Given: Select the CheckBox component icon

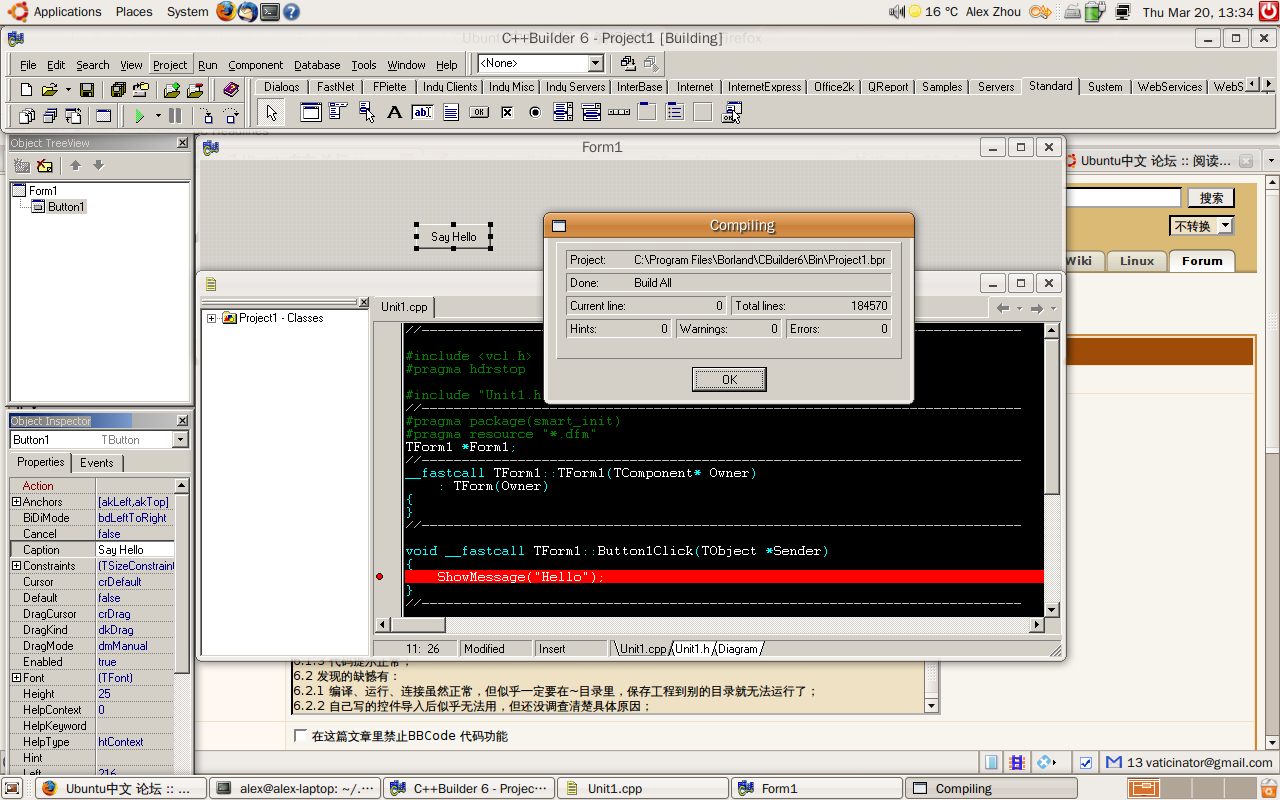Looking at the screenshot, I should click(x=507, y=113).
